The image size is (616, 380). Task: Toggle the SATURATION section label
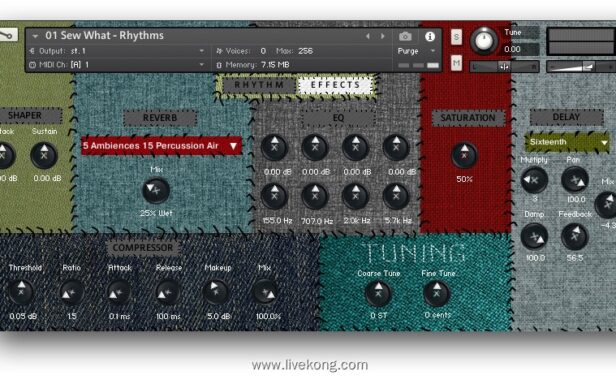click(468, 118)
